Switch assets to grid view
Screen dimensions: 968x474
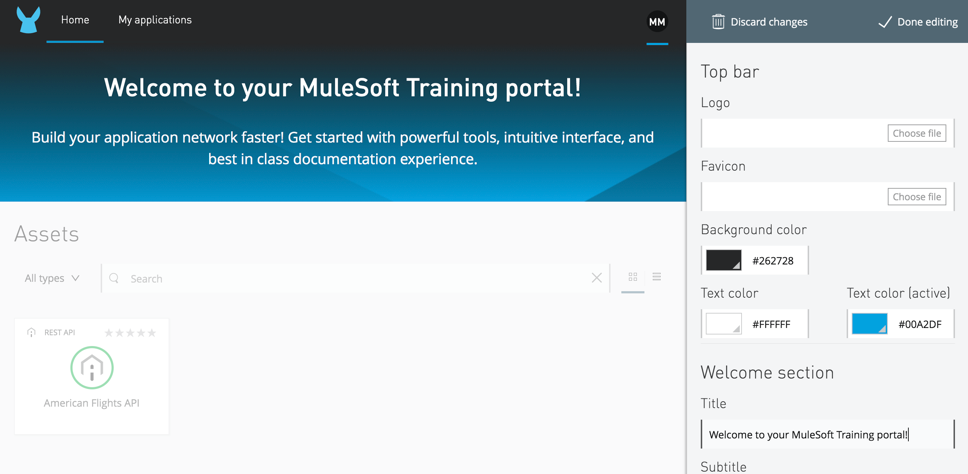pos(633,277)
